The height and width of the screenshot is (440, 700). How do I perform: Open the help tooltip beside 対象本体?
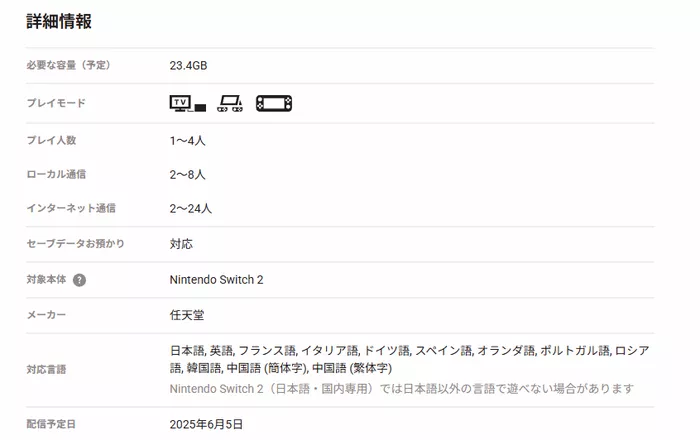(x=79, y=280)
